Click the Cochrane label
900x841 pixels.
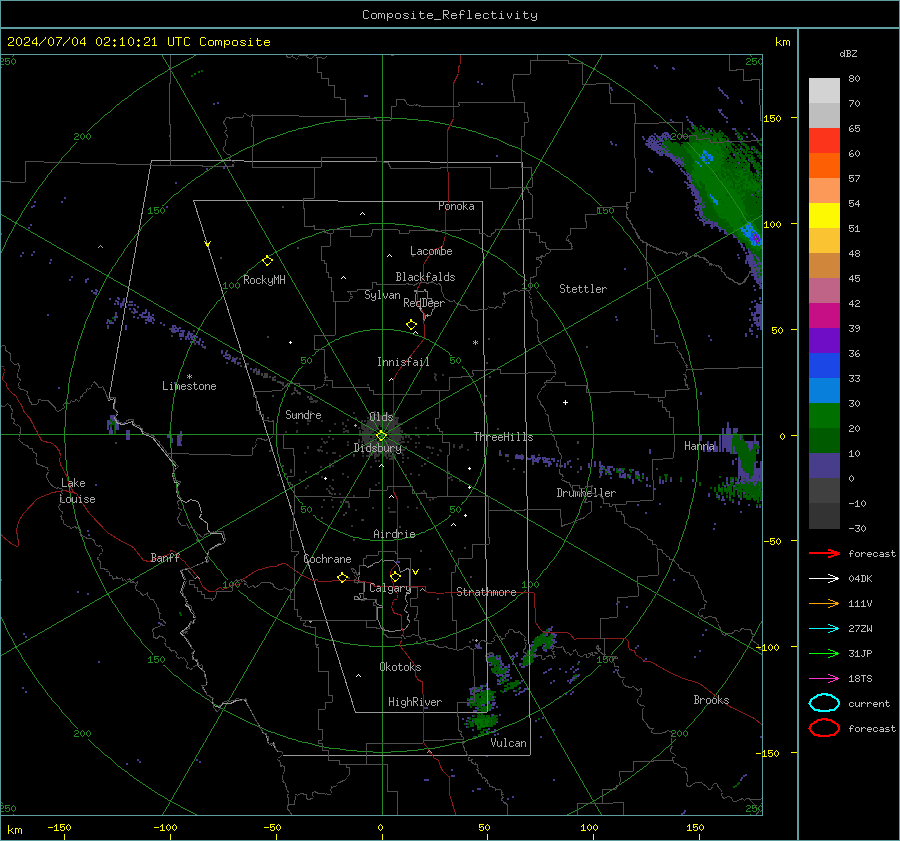(327, 559)
